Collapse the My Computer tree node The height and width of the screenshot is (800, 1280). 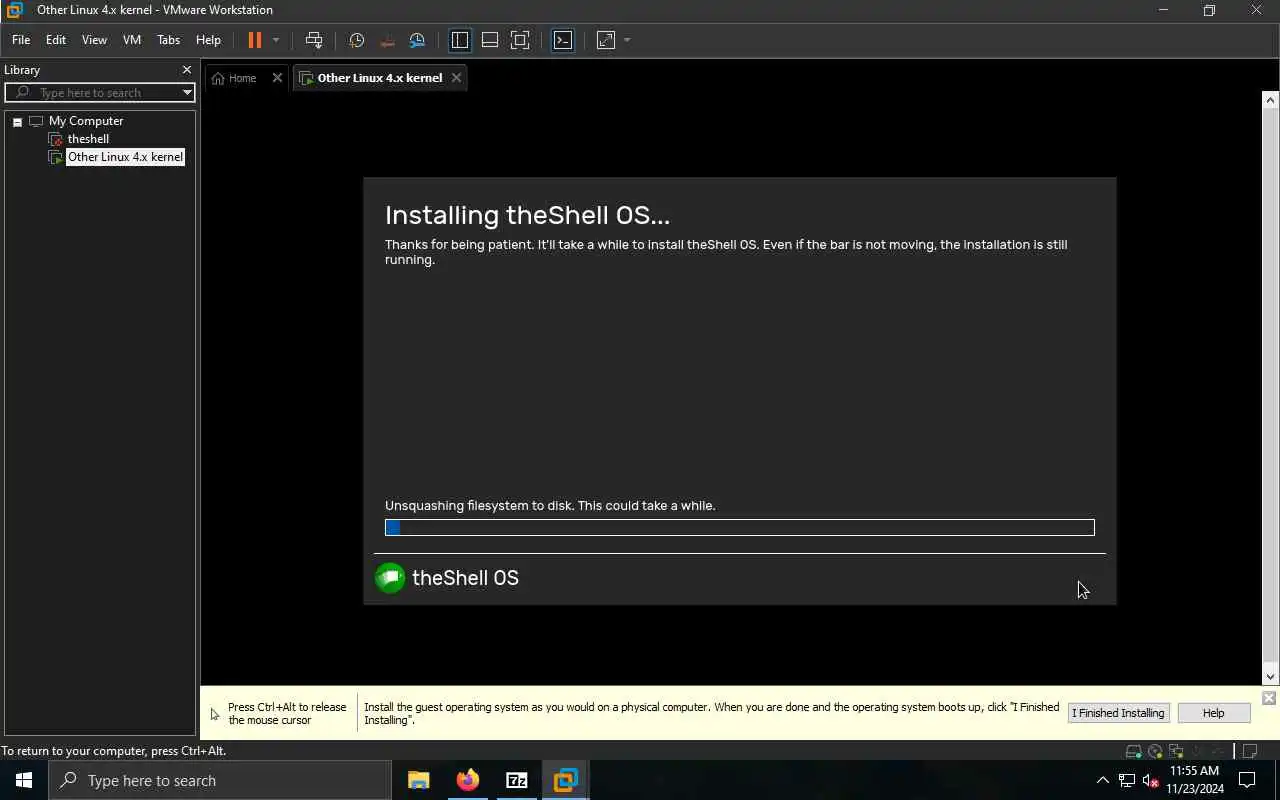(17, 122)
